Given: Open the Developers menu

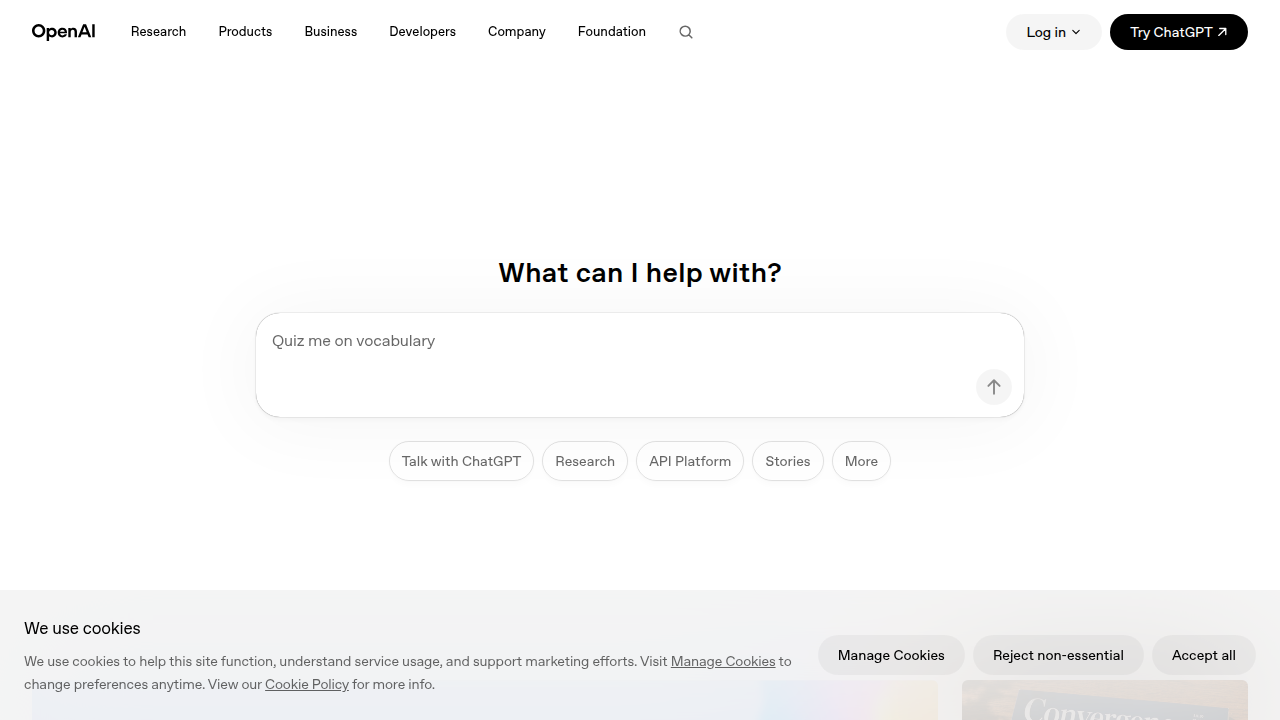Looking at the screenshot, I should coord(422,32).
